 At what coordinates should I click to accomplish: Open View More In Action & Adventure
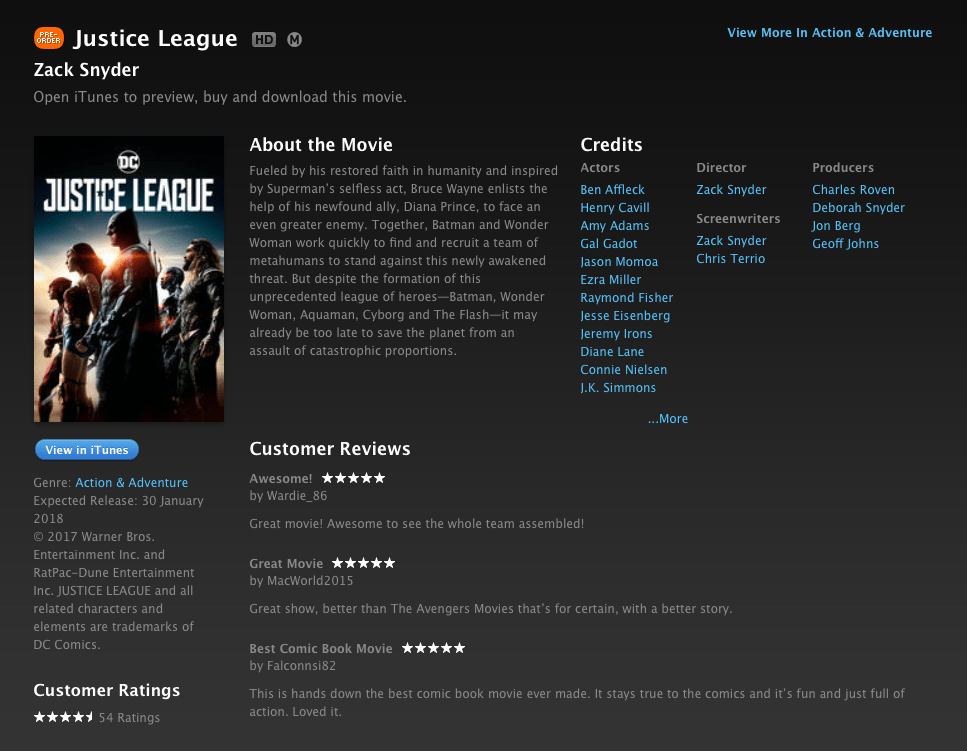tap(829, 33)
